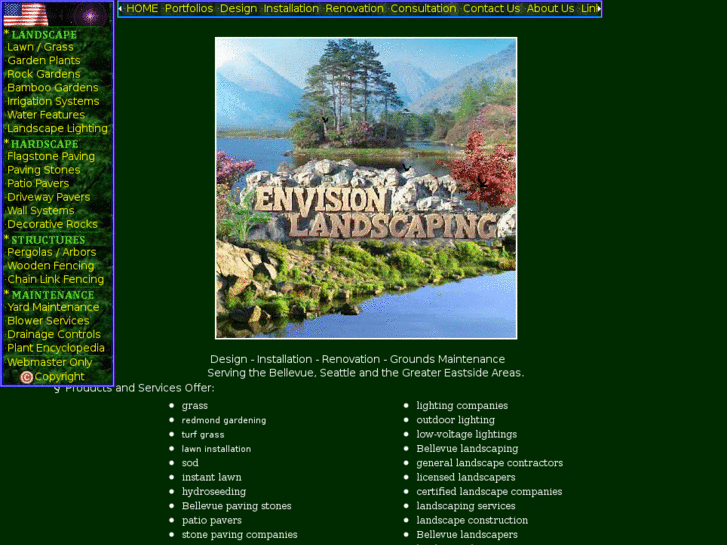
Task: Click the right scroll arrow of navigation bar
Action: [599, 9]
